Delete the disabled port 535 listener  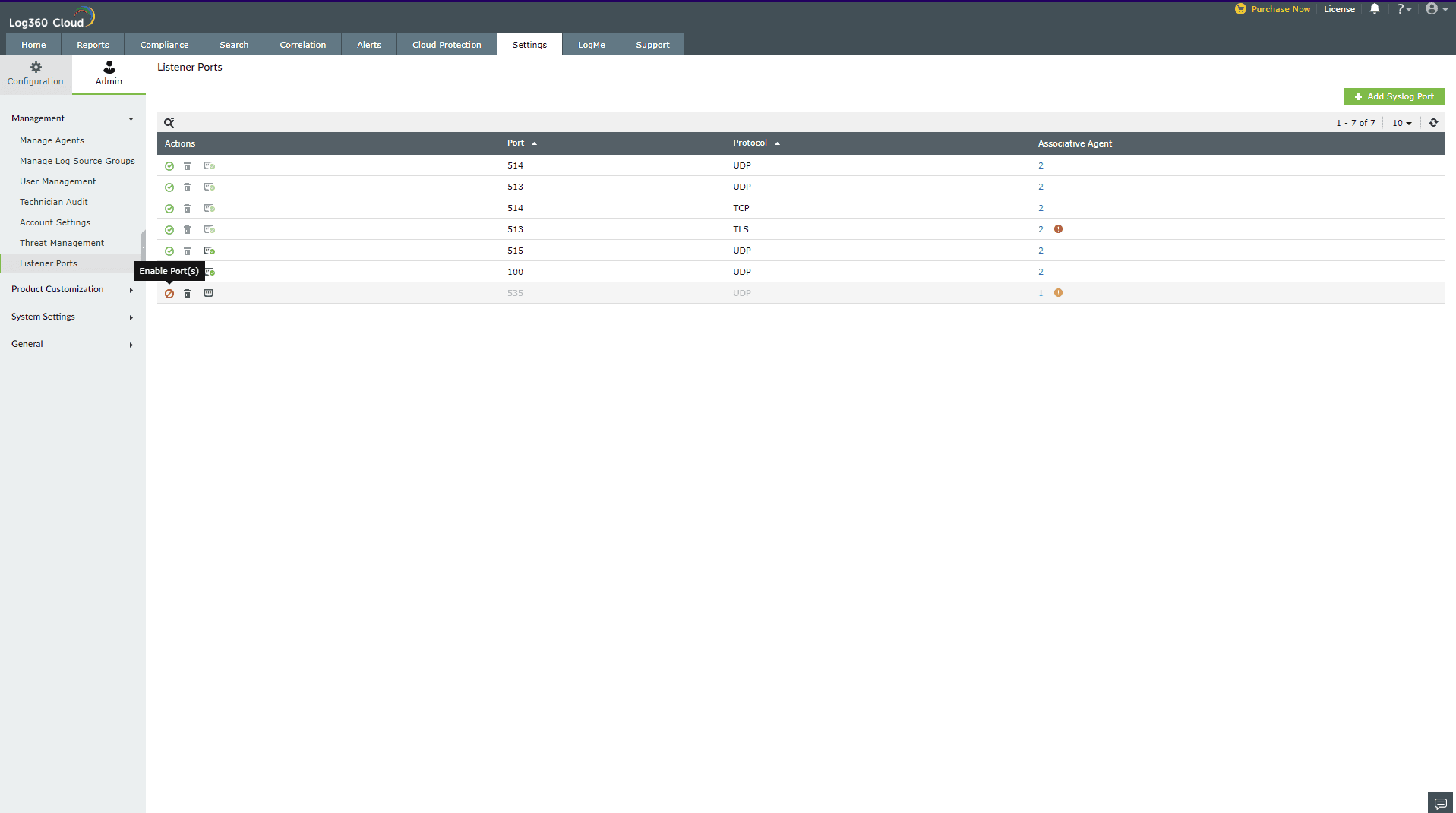[187, 294]
